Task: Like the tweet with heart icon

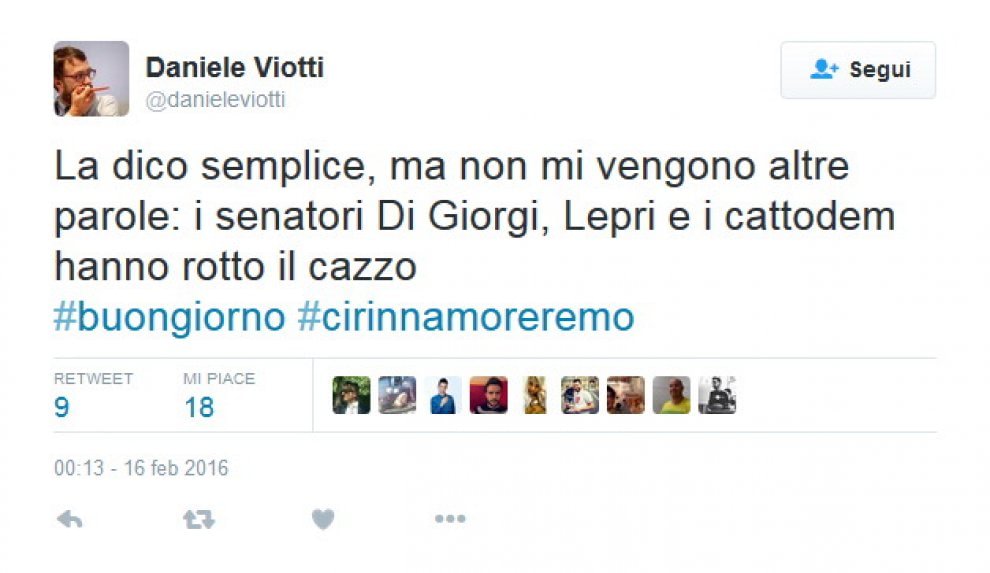Action: (x=322, y=519)
